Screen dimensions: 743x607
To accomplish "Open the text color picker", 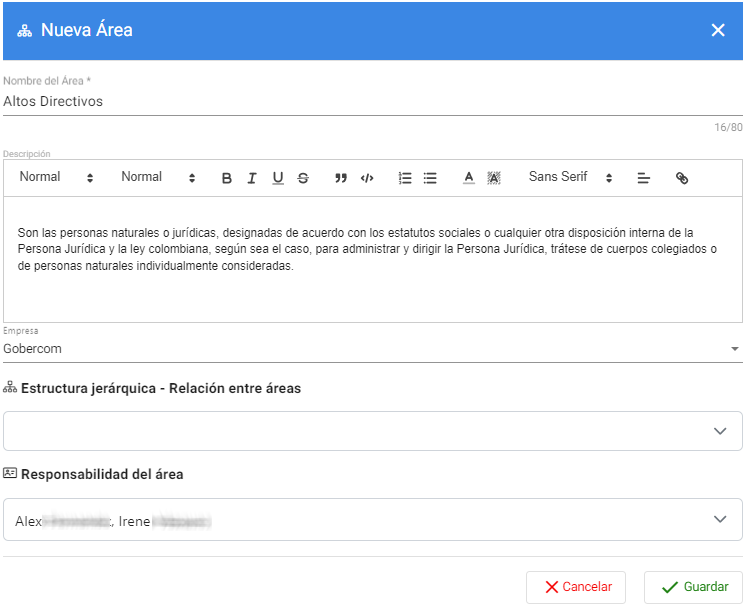I will pyautogui.click(x=468, y=178).
